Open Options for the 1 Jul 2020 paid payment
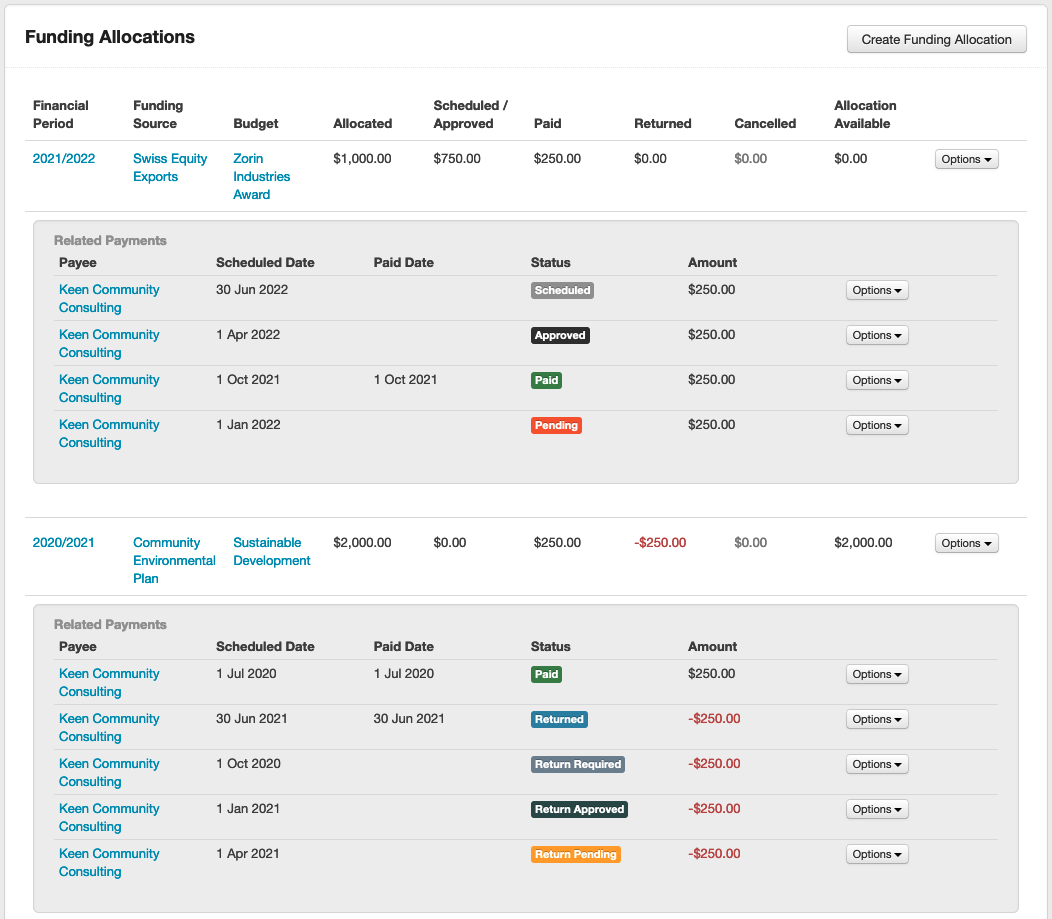Viewport: 1052px width, 919px height. tap(877, 674)
